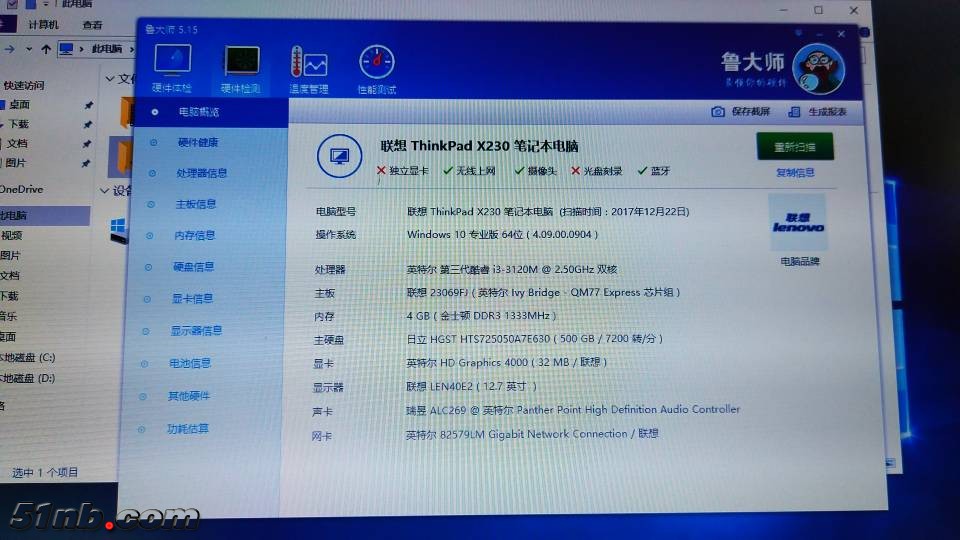
Task: Click the HGST hard disk info text
Action: [534, 339]
